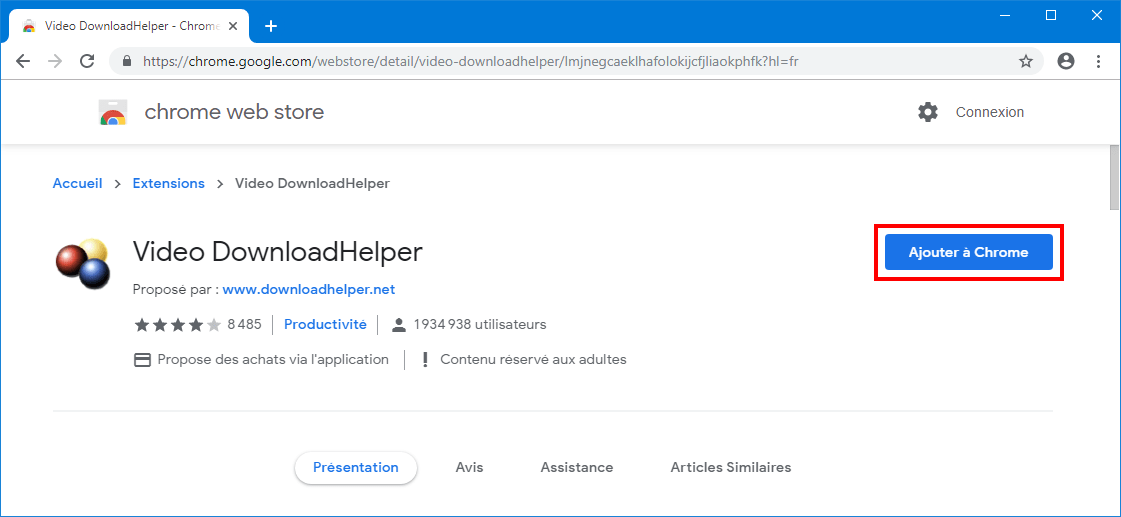This screenshot has height=517, width=1121.
Task: Click the browser forward arrow
Action: coord(55,61)
